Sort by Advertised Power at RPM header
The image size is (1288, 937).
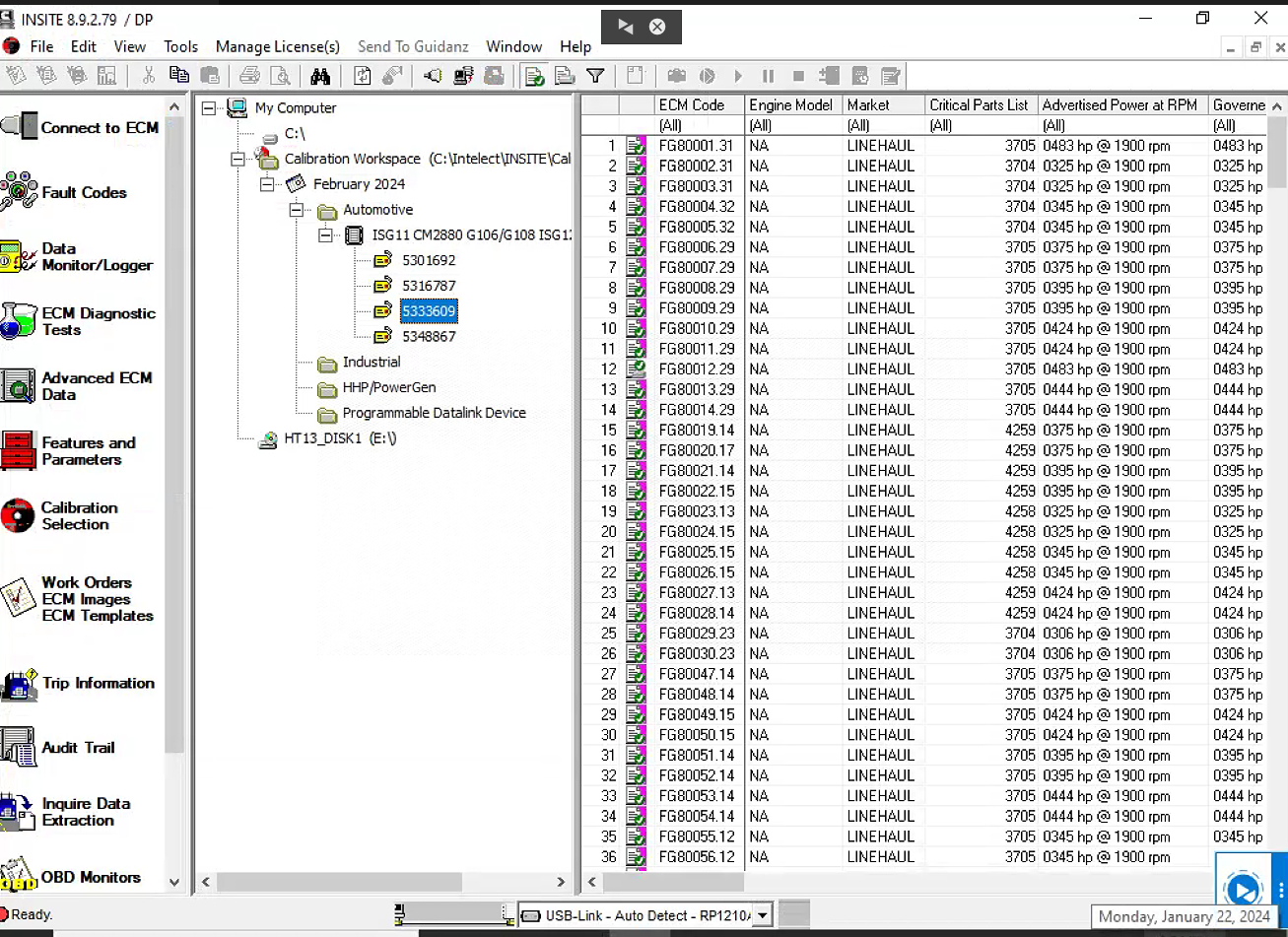1122,104
